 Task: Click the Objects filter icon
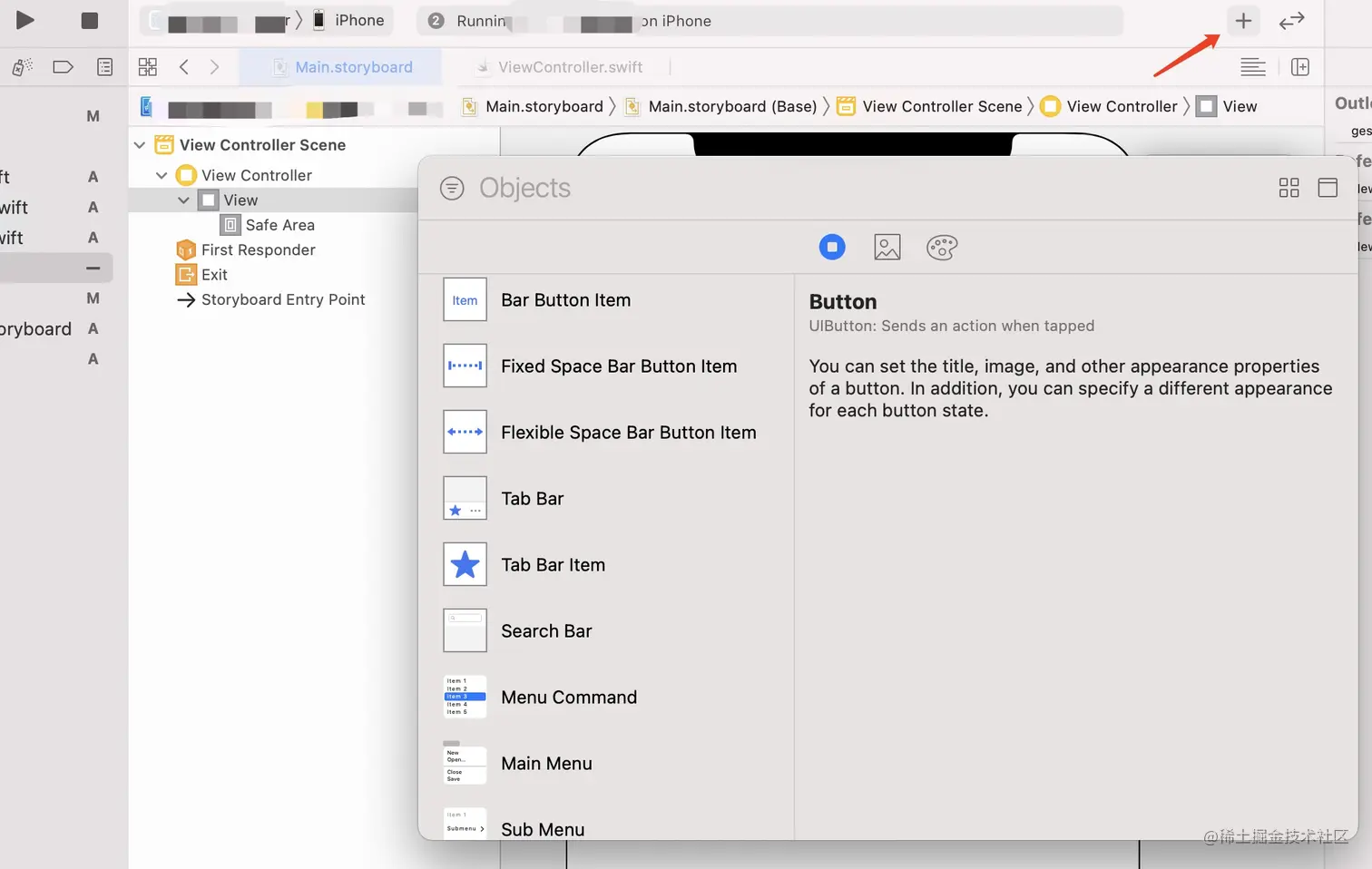tap(452, 188)
